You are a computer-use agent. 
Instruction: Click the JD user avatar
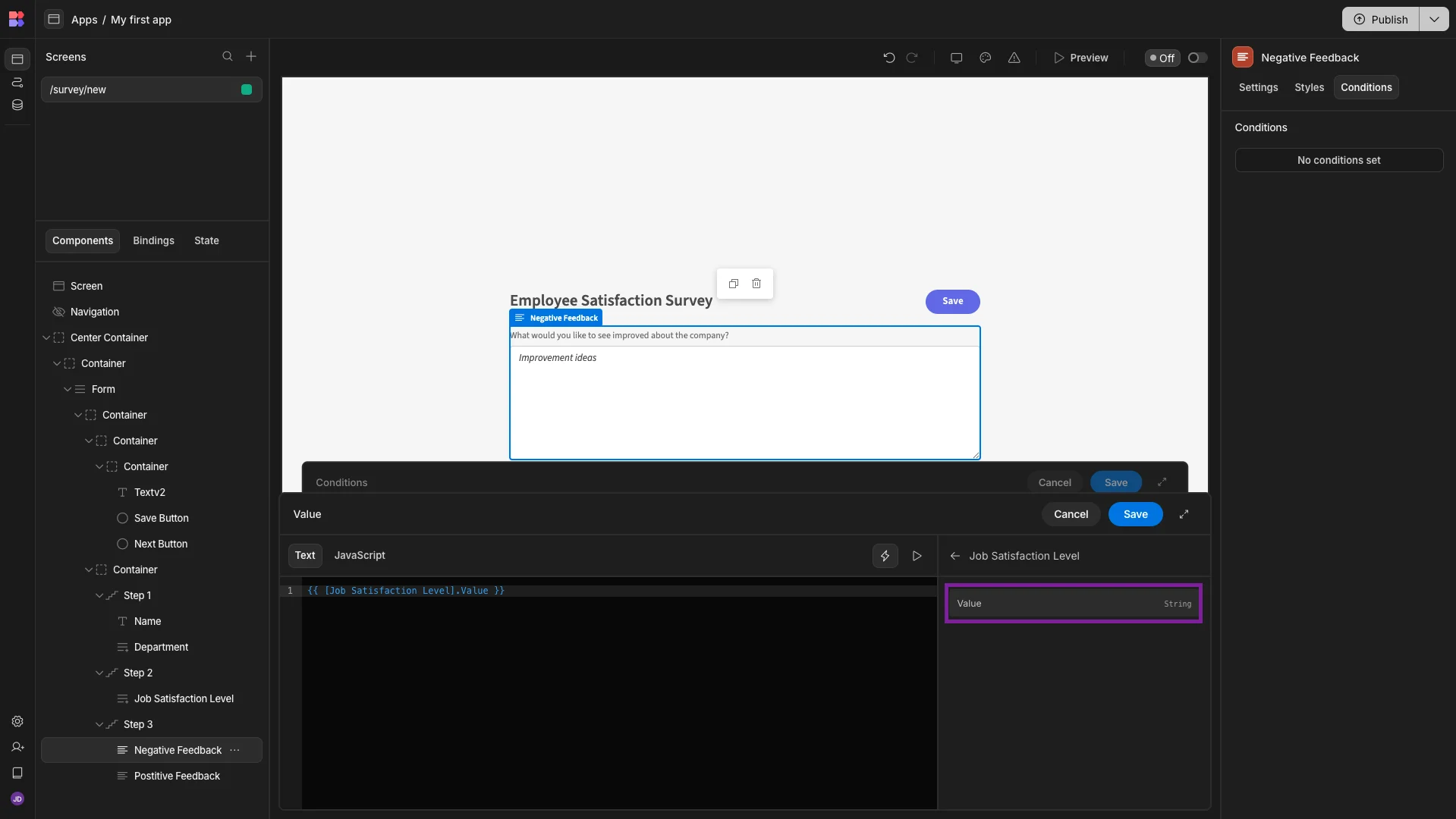(17, 799)
